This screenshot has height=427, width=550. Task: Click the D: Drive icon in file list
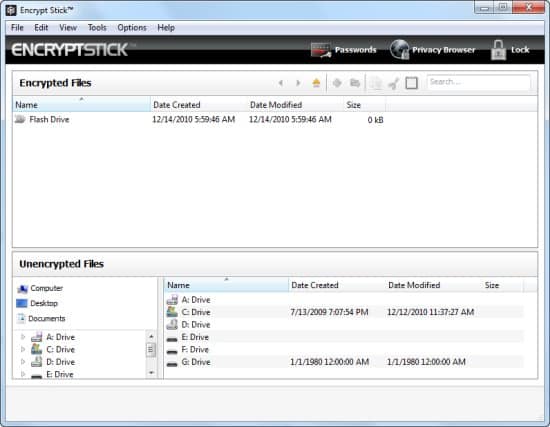coord(172,325)
